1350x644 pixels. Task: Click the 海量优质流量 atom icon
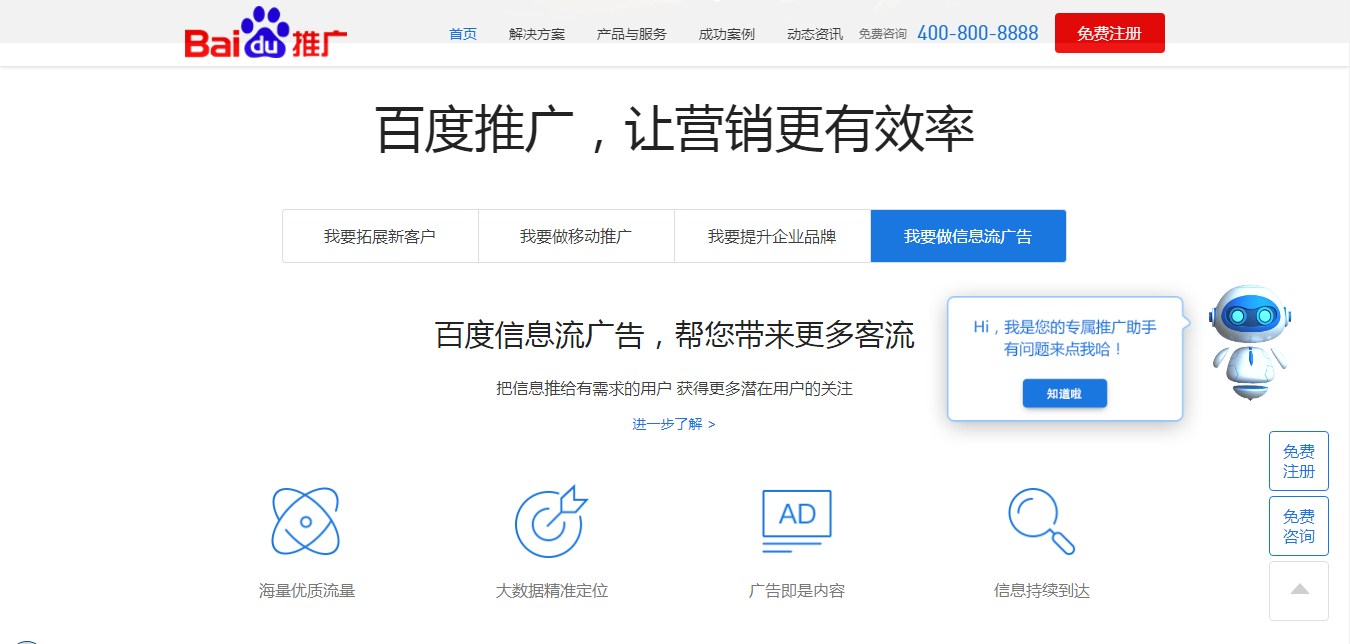click(306, 522)
